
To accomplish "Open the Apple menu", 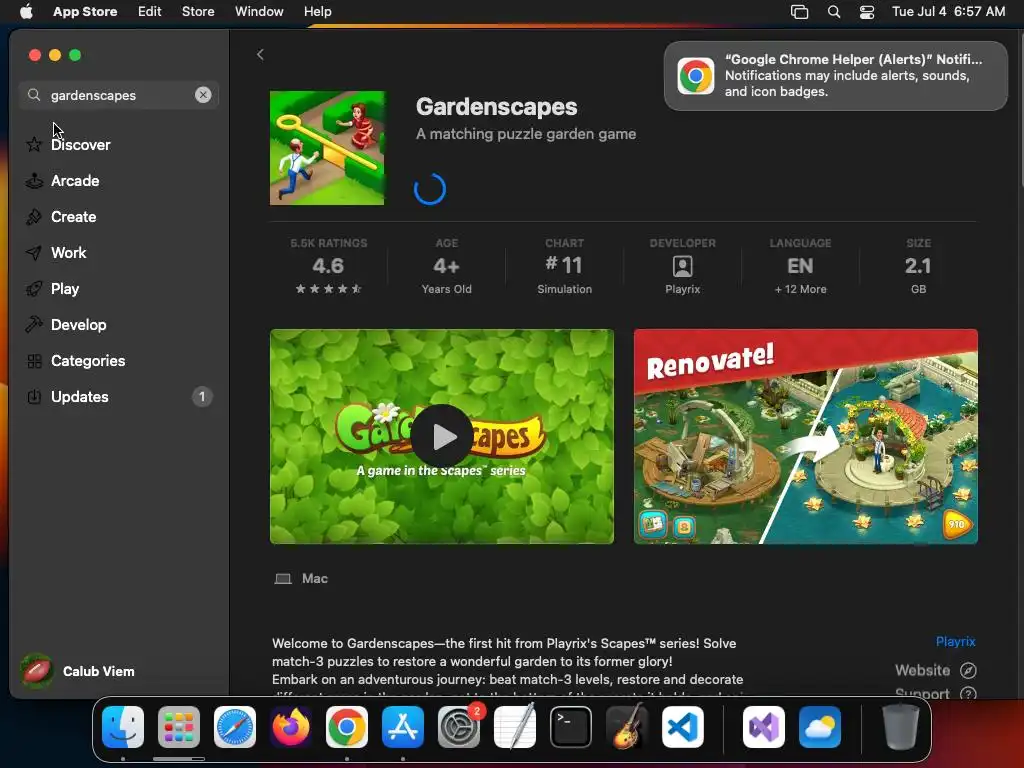I will pos(26,11).
